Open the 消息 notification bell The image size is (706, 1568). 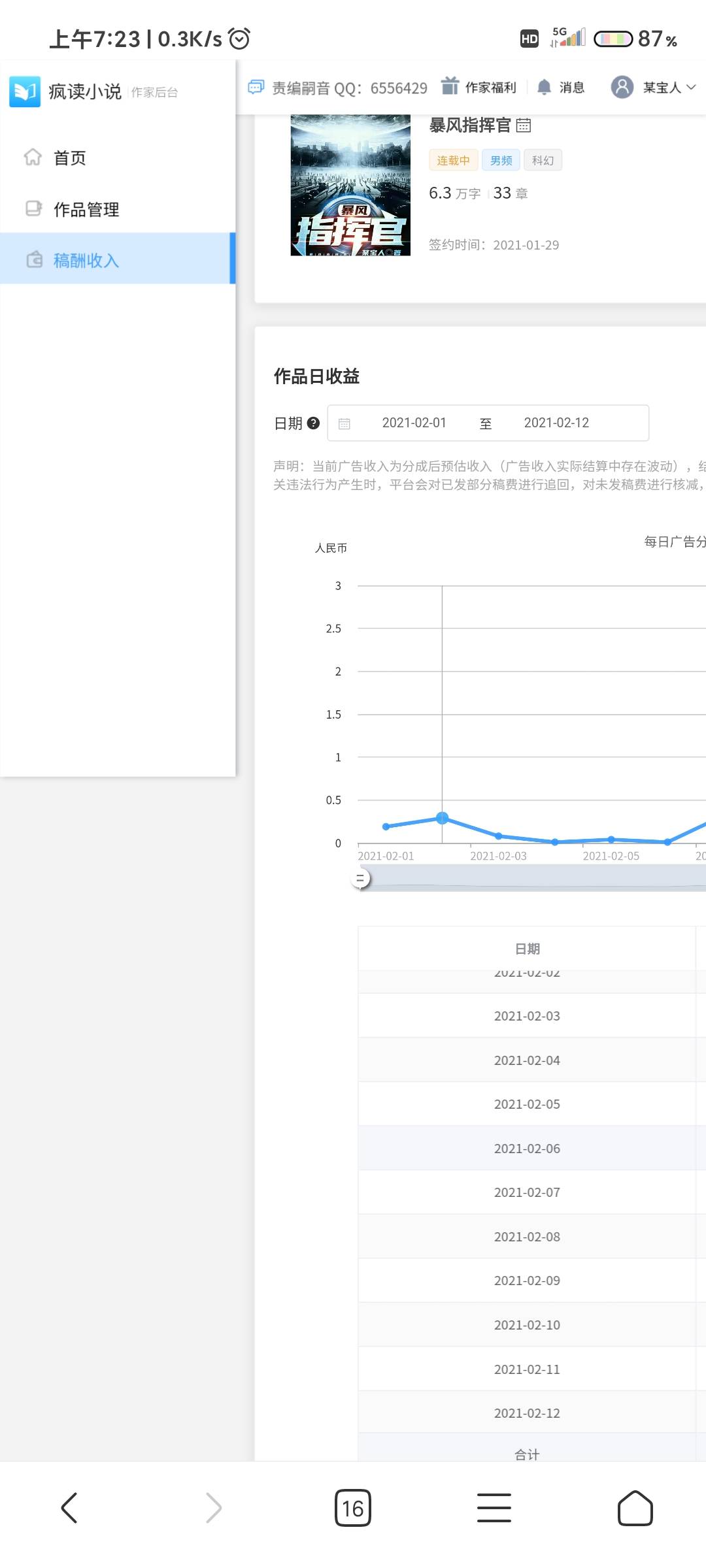(x=544, y=88)
